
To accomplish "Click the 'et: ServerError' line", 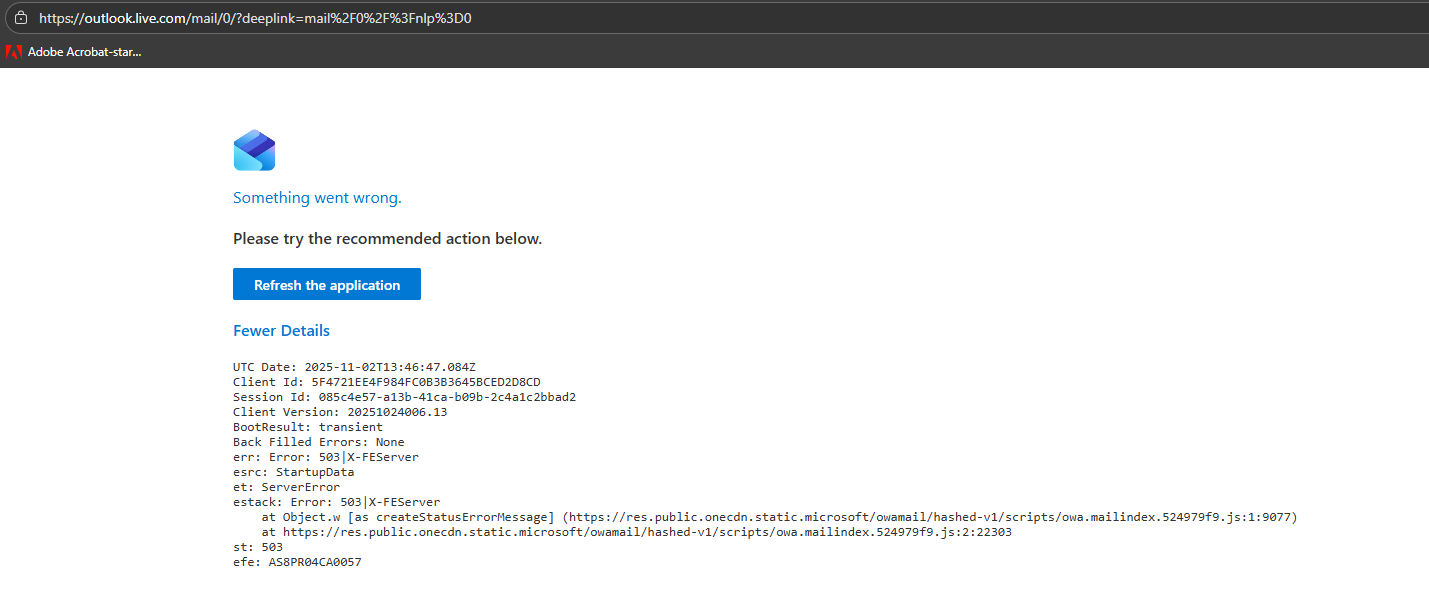I will pyautogui.click(x=286, y=487).
